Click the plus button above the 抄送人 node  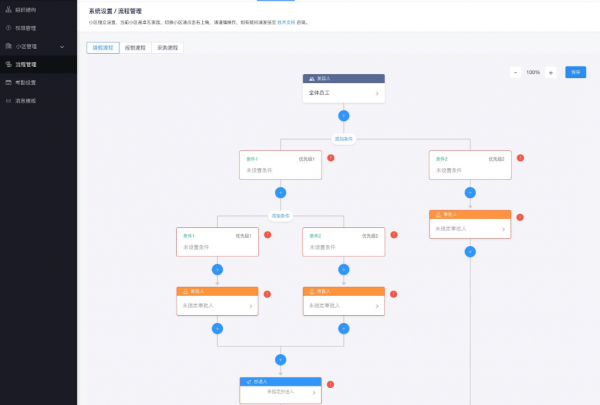[x=280, y=359]
